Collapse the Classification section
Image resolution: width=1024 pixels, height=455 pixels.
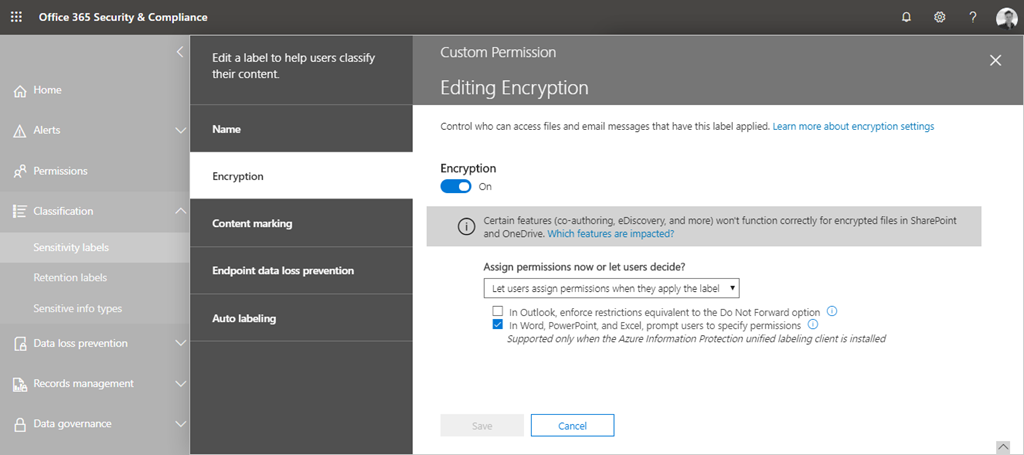click(x=180, y=211)
